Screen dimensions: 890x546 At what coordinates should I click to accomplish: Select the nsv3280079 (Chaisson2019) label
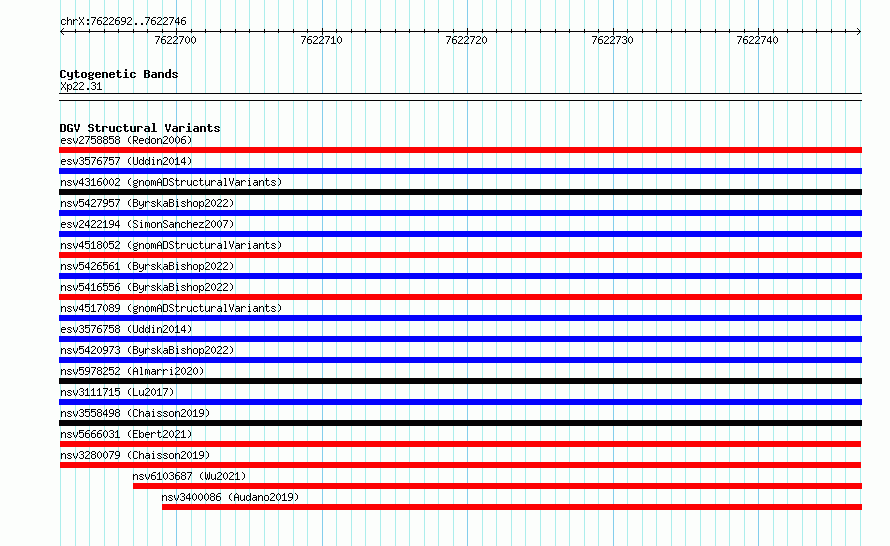click(135, 455)
